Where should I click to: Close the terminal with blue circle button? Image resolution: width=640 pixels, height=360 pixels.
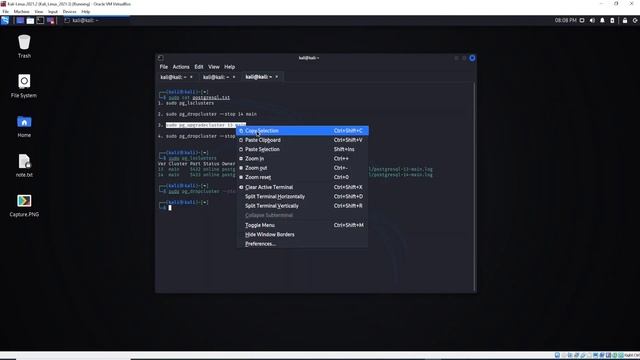(472, 58)
